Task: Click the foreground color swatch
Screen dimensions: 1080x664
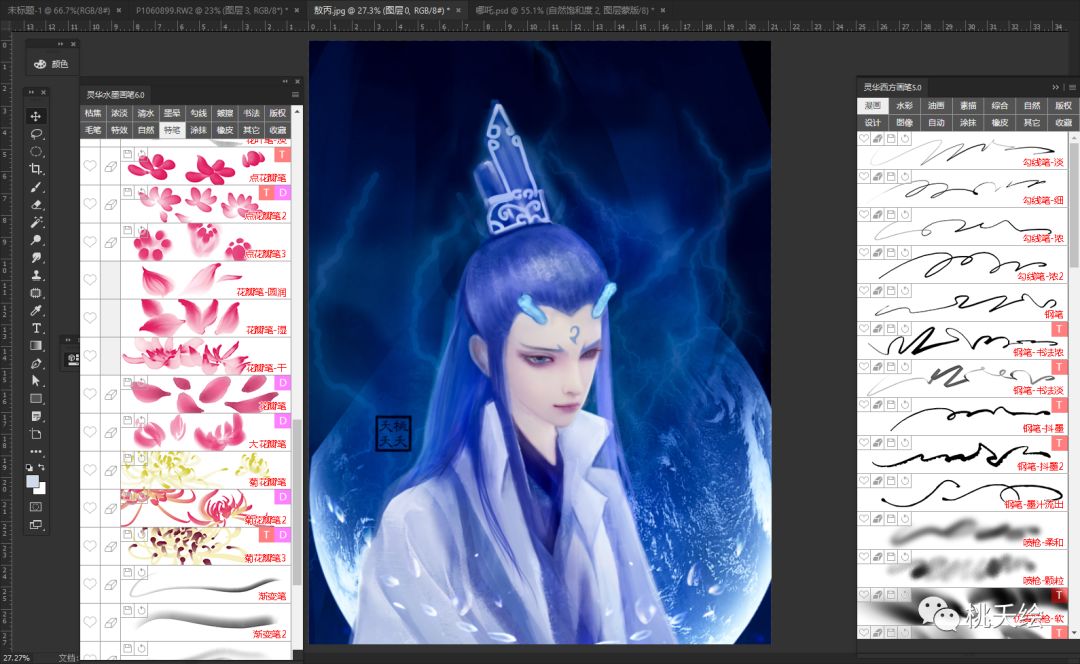Action: 32,481
